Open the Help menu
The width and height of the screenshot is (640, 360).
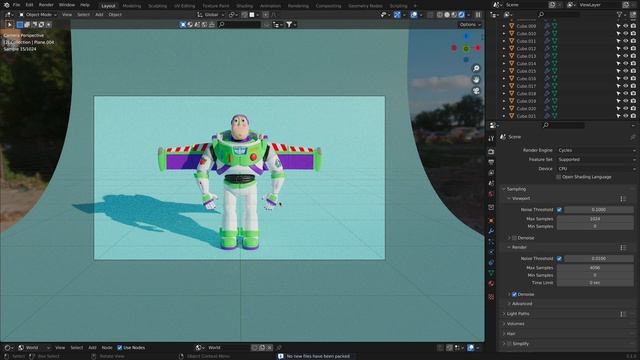[84, 5]
